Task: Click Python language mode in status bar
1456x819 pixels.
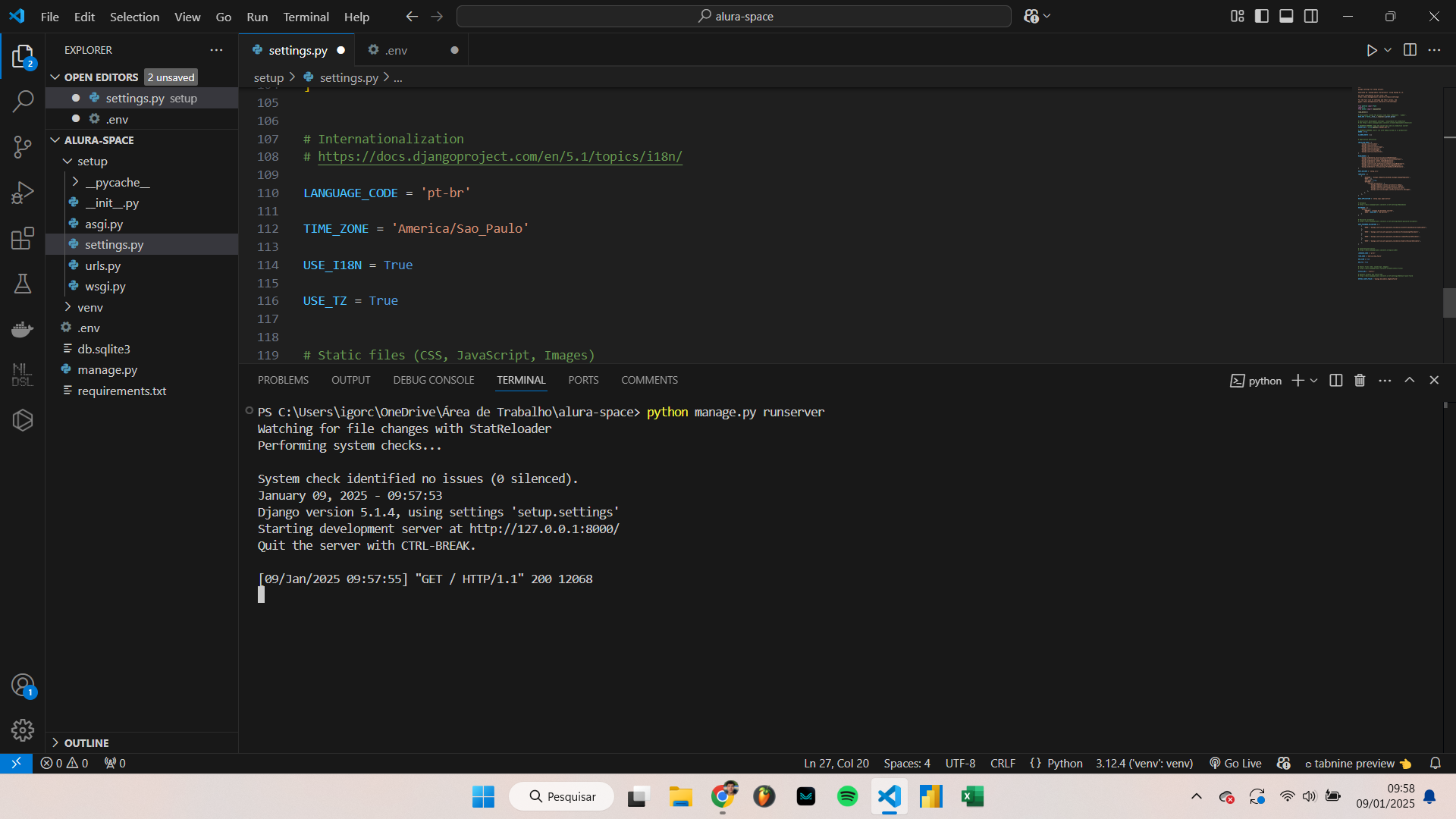Action: coord(1065,763)
